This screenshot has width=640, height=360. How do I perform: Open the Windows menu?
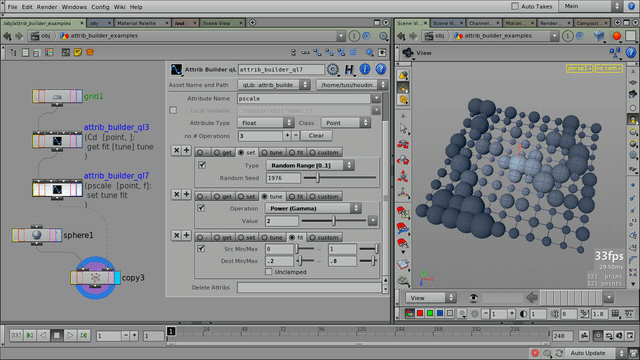74,7
